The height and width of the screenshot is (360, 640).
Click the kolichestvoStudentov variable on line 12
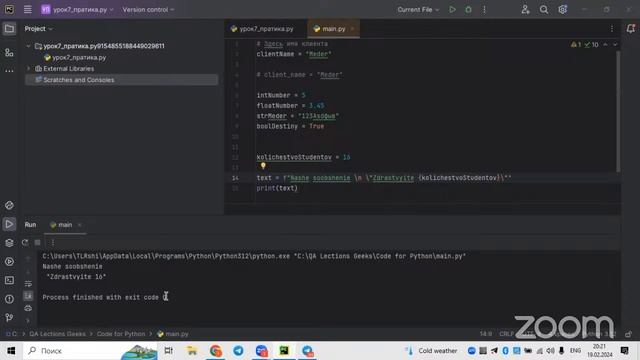point(294,157)
